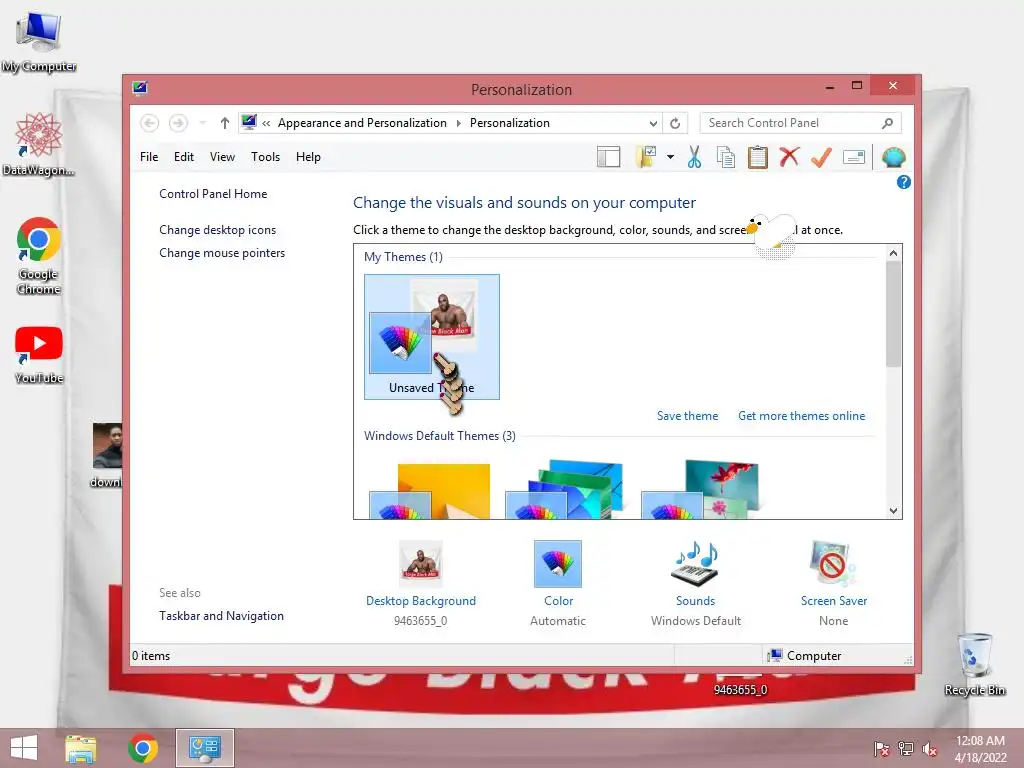Click the network tray icon
1024x768 pixels.
pos(906,749)
